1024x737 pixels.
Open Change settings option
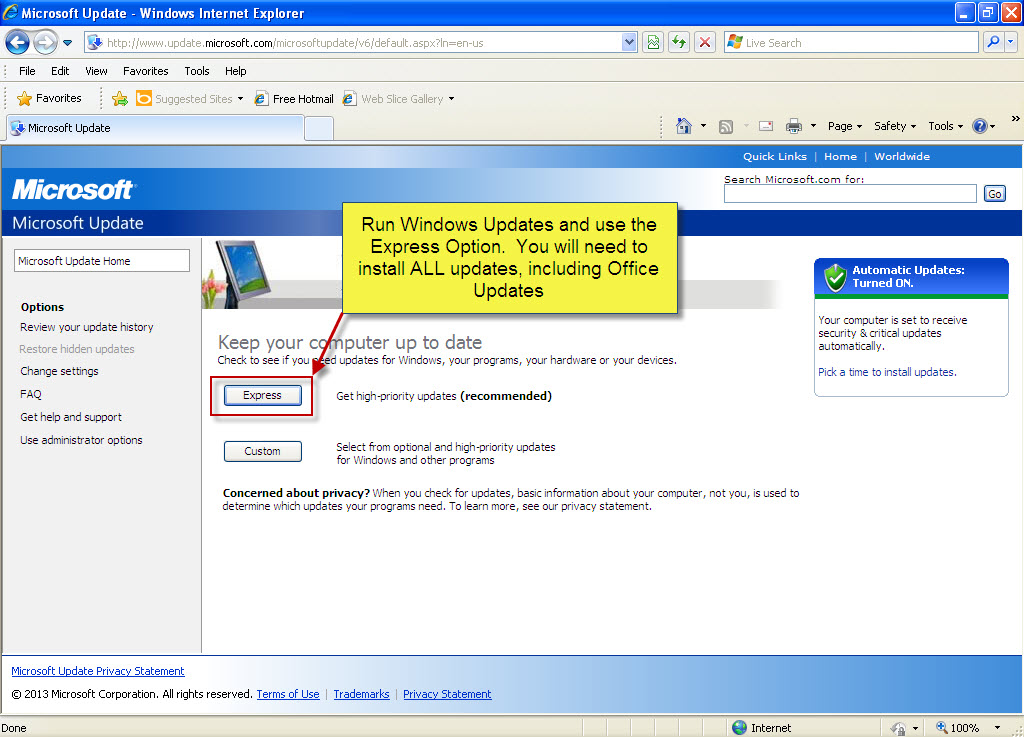point(59,371)
